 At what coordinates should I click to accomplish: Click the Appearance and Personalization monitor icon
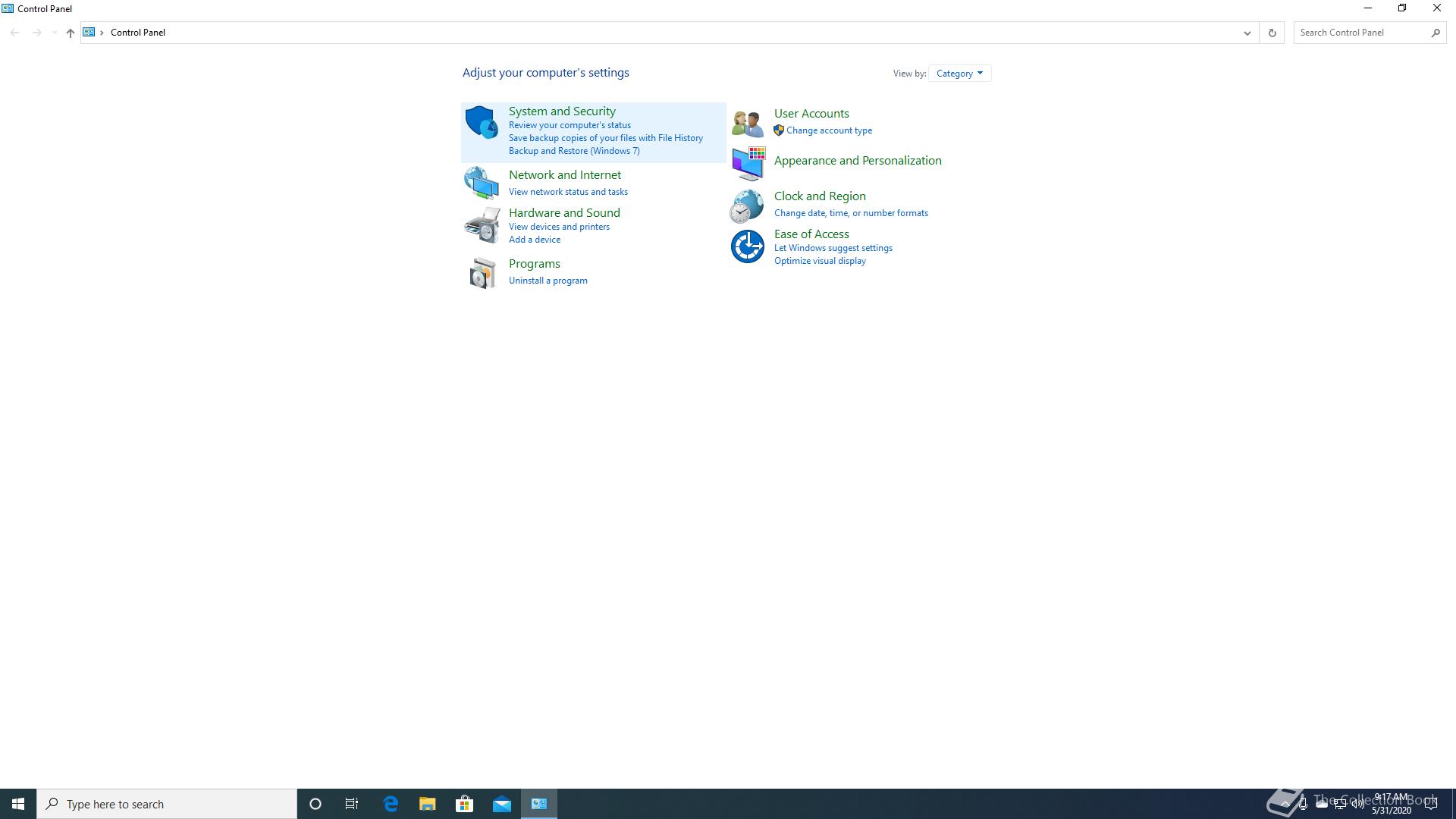pyautogui.click(x=748, y=163)
